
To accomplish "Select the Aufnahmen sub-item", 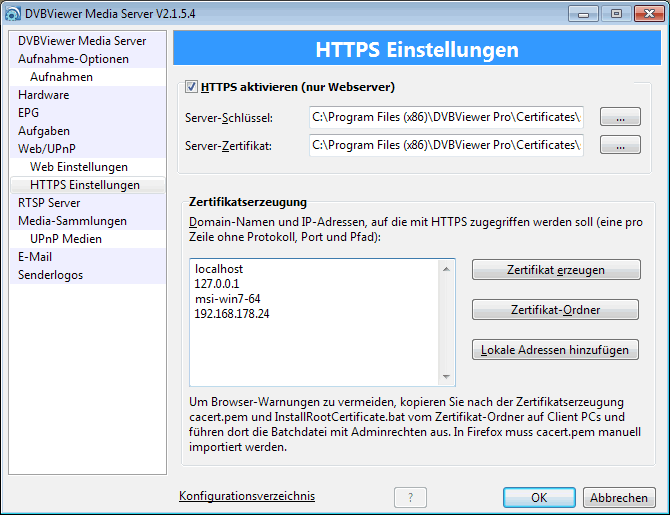I will point(88,77).
